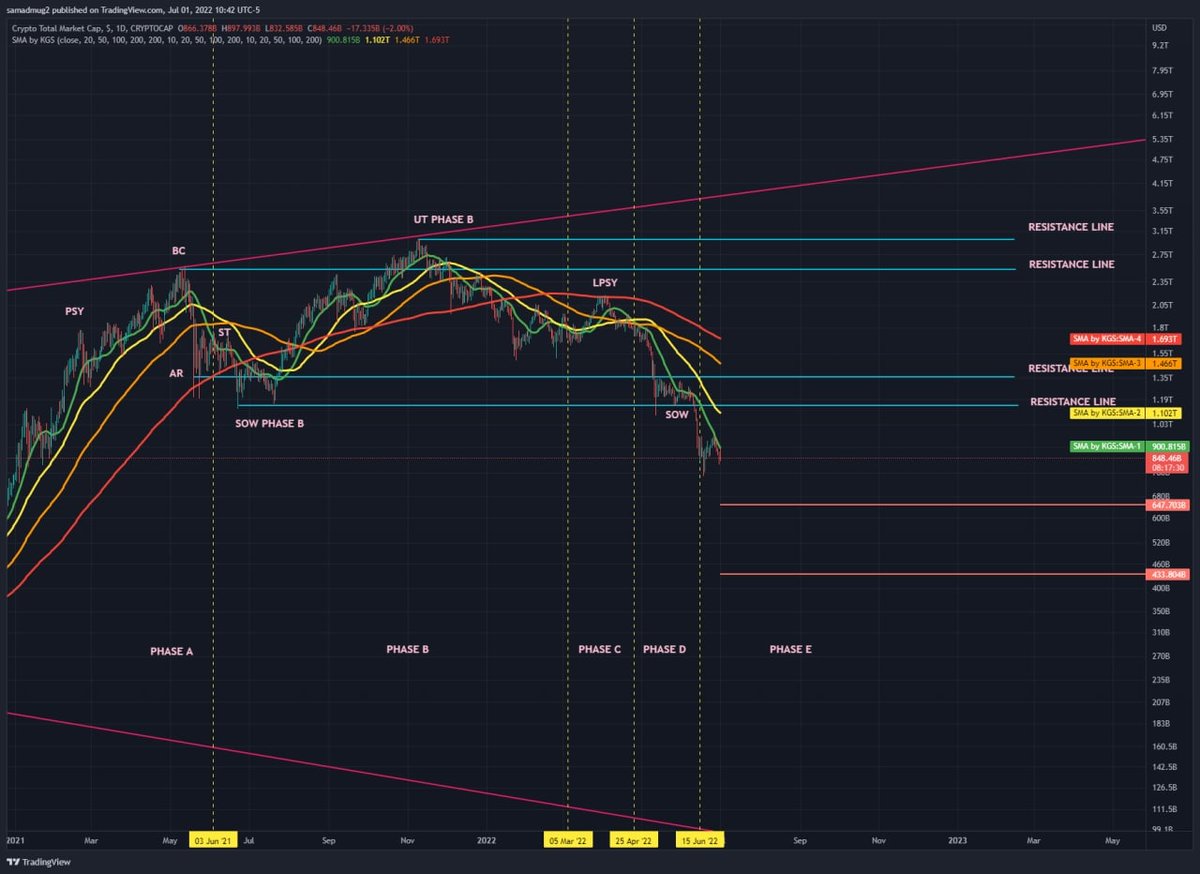
Task: Select the ST chart label
Action: 225,331
